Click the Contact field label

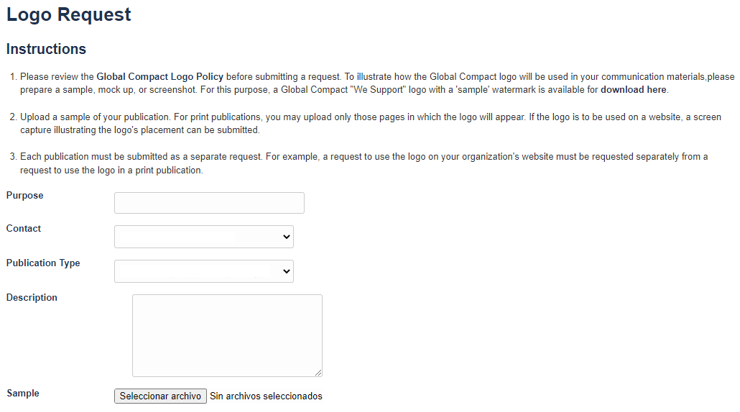[x=24, y=228]
